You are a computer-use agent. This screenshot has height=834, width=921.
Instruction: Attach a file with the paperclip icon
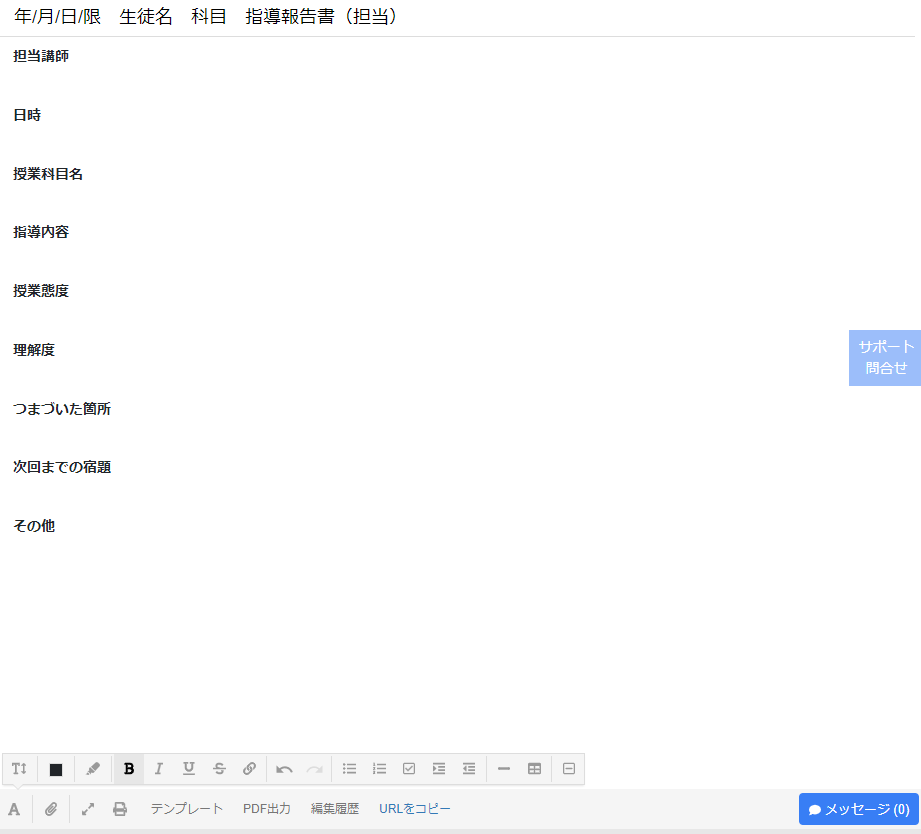pyautogui.click(x=50, y=808)
